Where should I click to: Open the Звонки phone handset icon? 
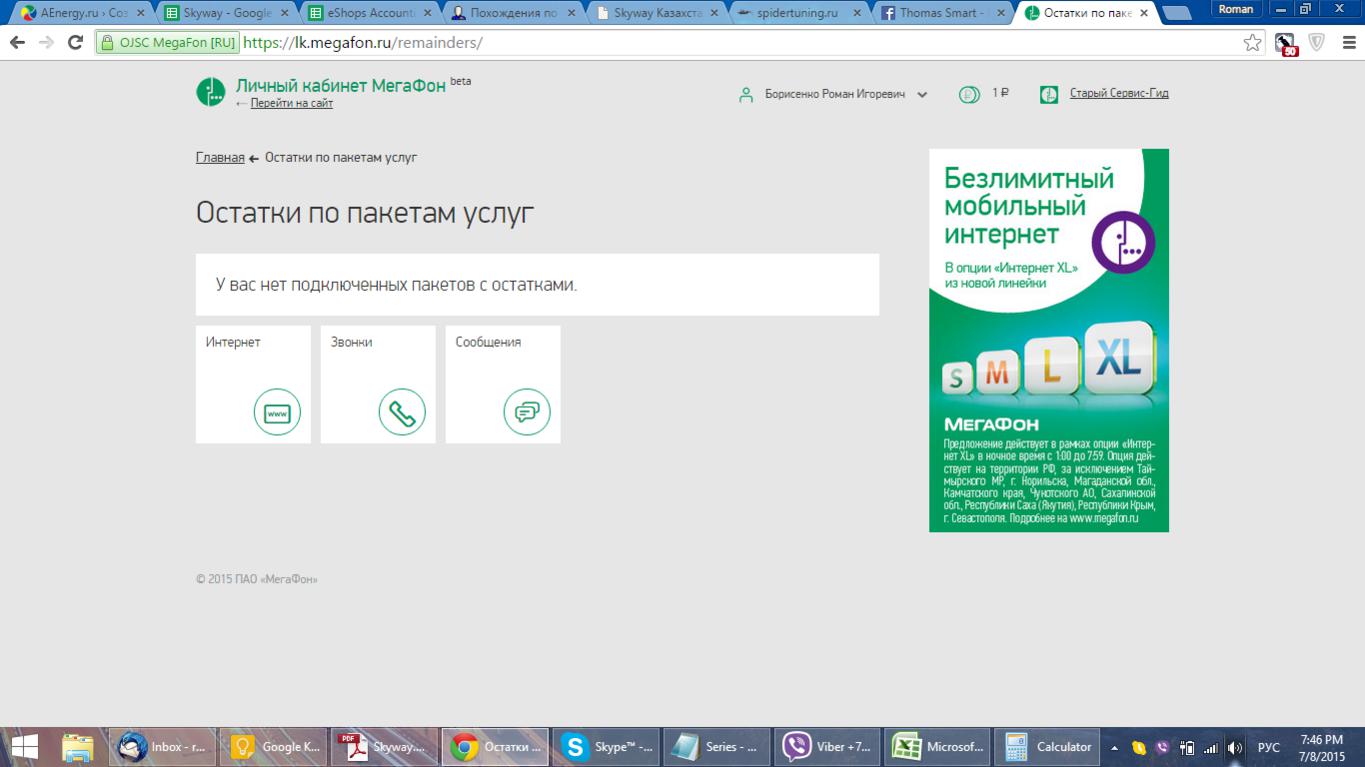tap(402, 412)
